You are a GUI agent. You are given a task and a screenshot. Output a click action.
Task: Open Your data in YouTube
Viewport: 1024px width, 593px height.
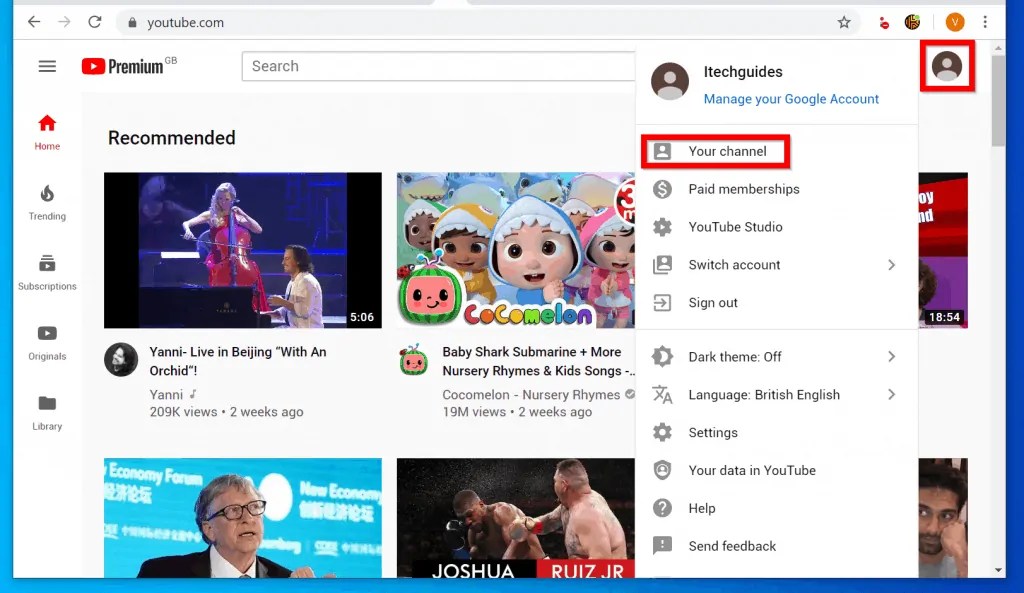tap(751, 470)
